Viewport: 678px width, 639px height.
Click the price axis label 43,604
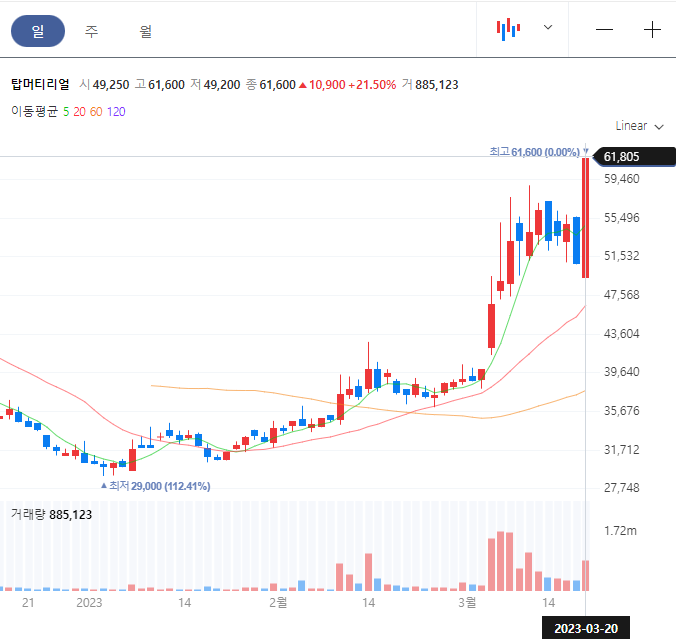[621, 334]
